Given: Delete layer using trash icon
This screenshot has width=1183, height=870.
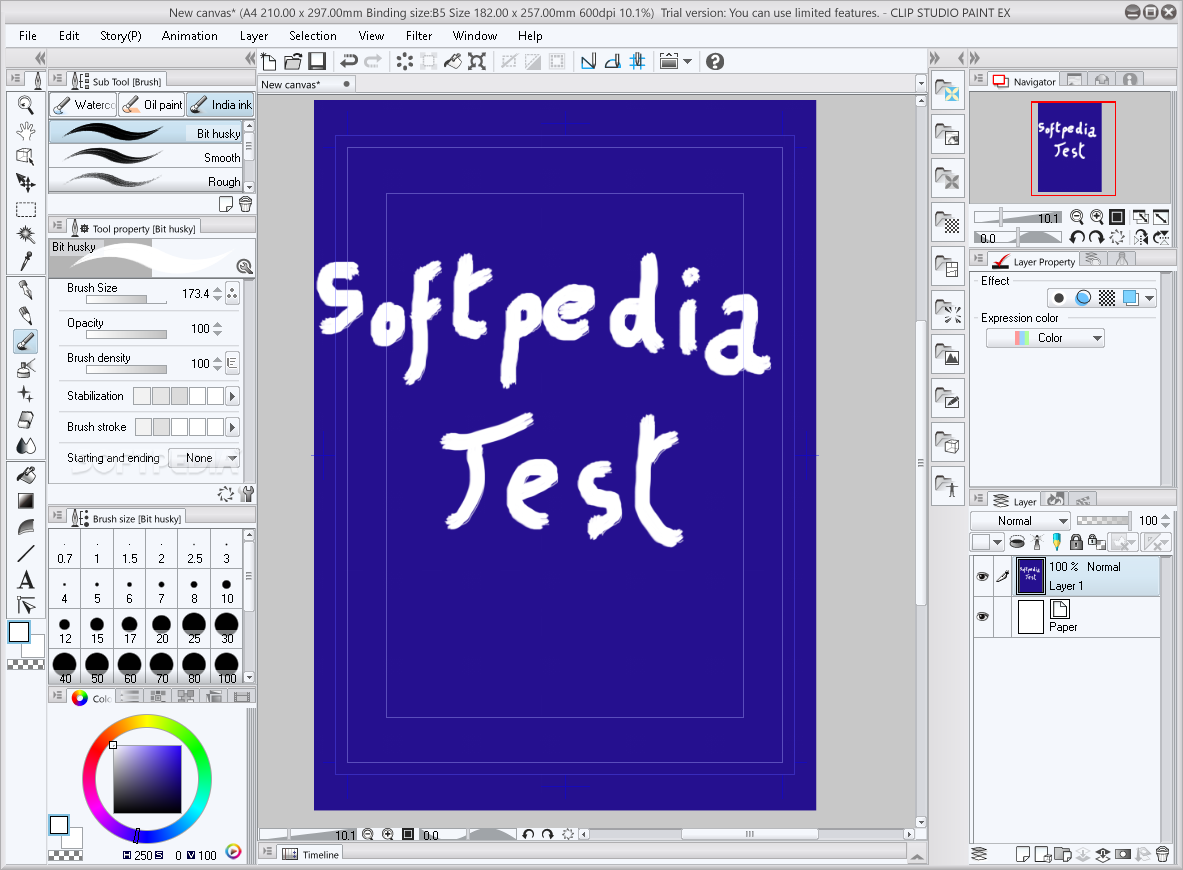Looking at the screenshot, I should tap(1163, 854).
